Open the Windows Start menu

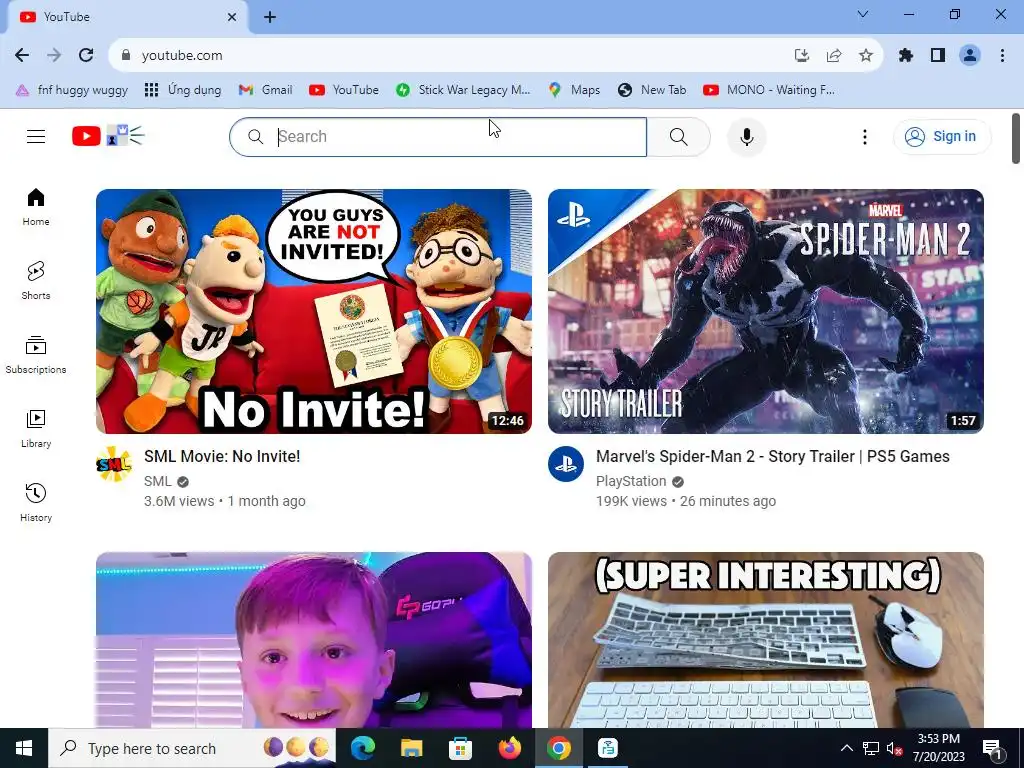pyautogui.click(x=24, y=748)
